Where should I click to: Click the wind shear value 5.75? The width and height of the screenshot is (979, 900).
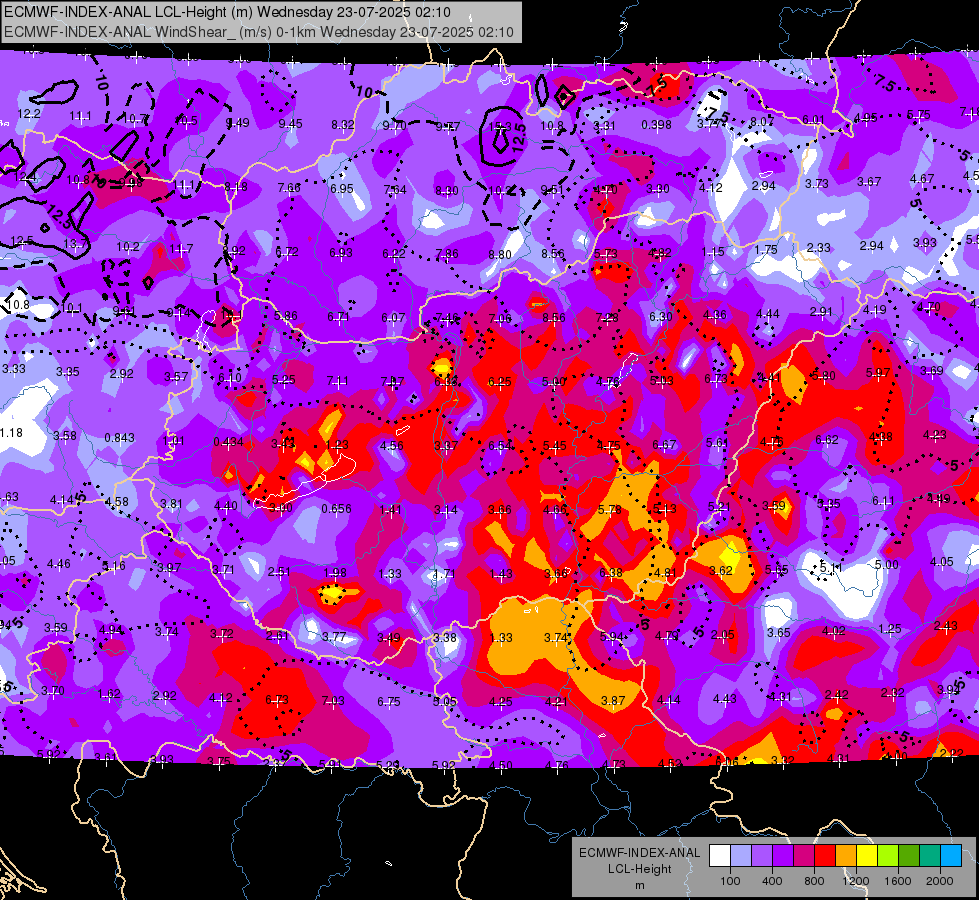coord(918,115)
